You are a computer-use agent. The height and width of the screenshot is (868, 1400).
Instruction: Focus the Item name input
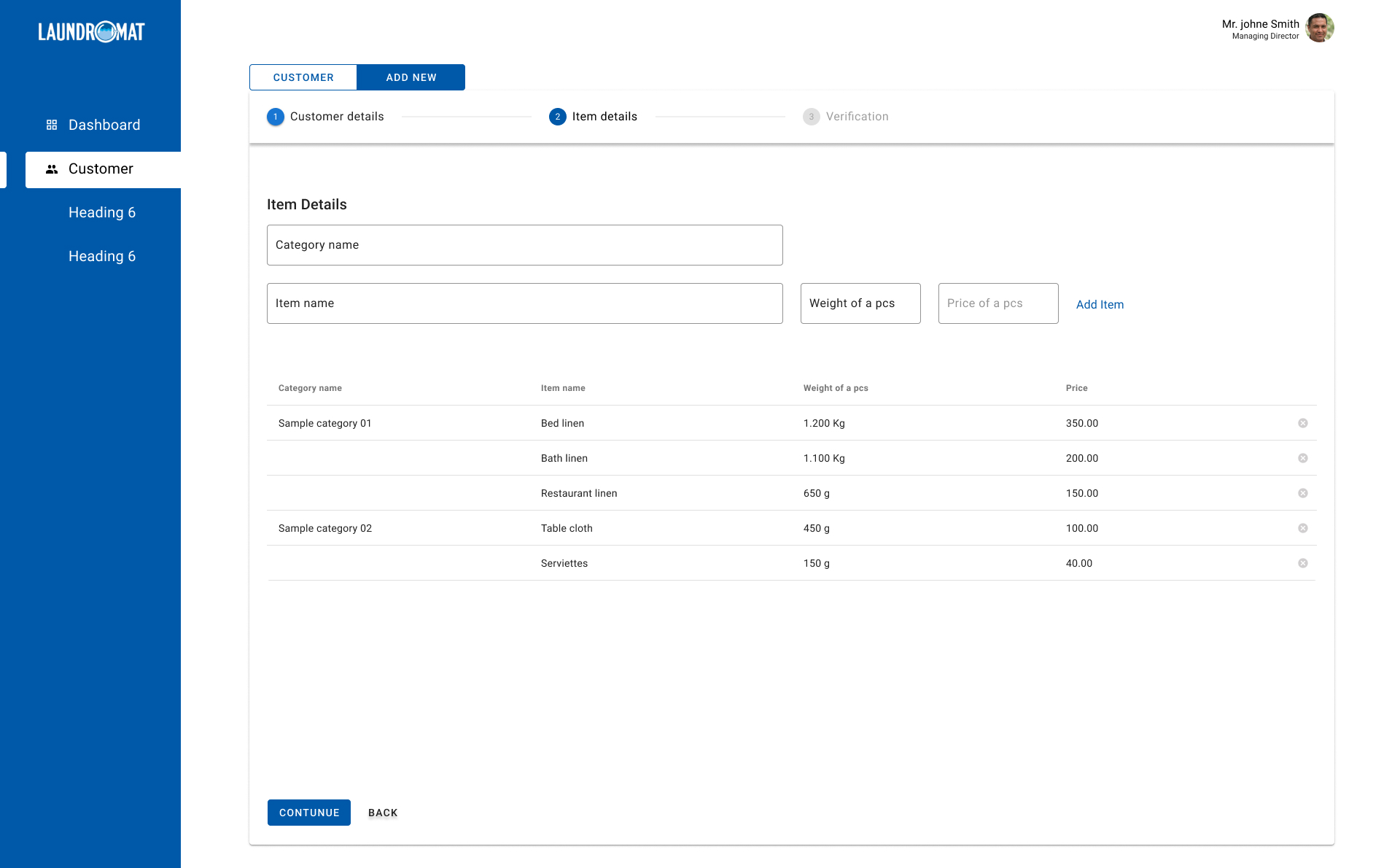click(524, 303)
